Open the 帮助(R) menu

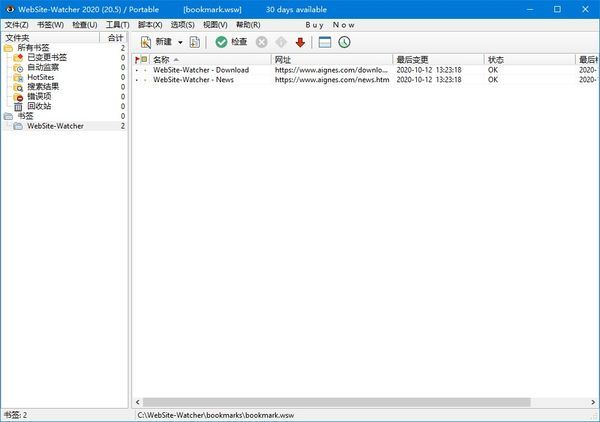(248, 25)
